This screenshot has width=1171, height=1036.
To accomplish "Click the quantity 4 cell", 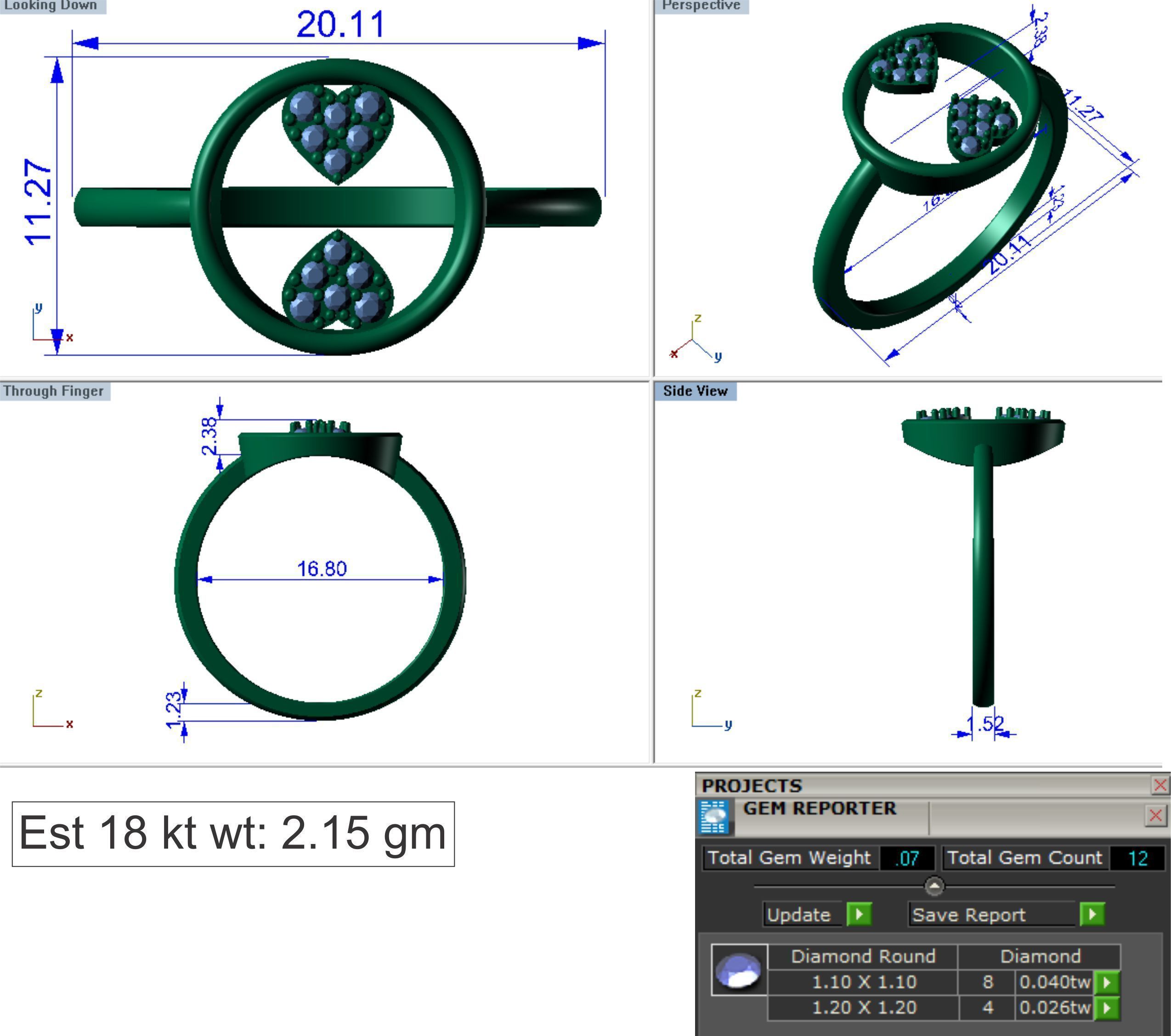I will point(988,1008).
